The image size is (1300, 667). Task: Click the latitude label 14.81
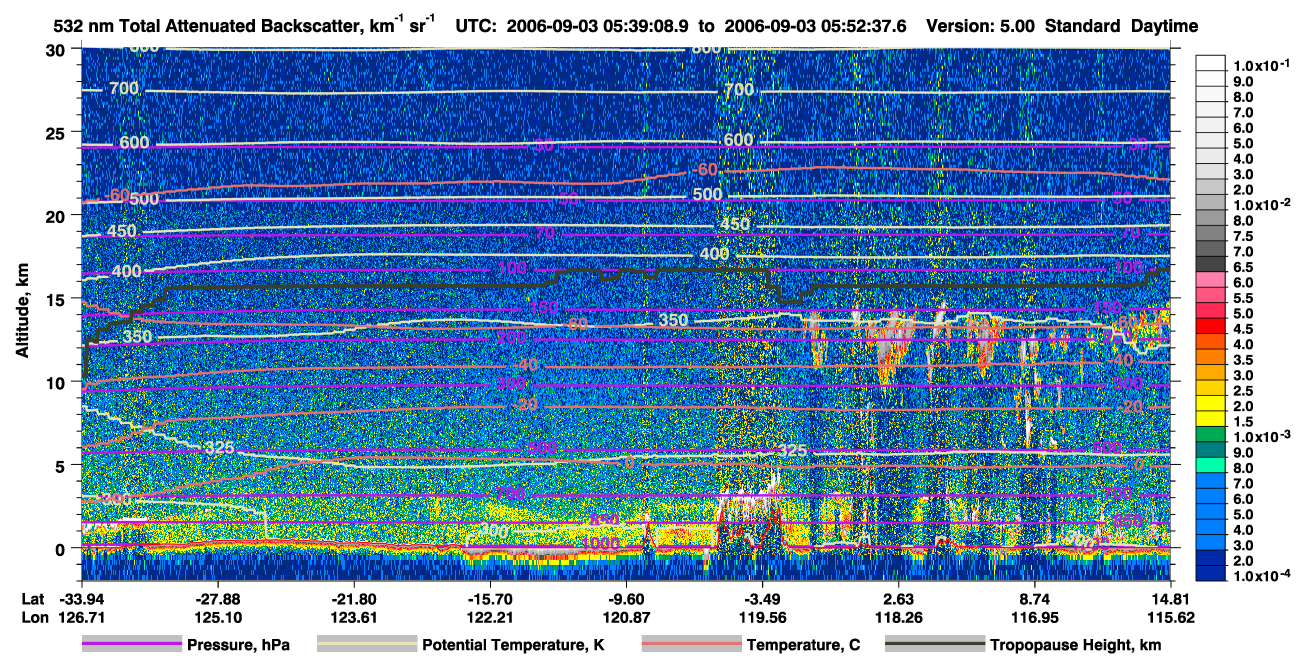1170,598
